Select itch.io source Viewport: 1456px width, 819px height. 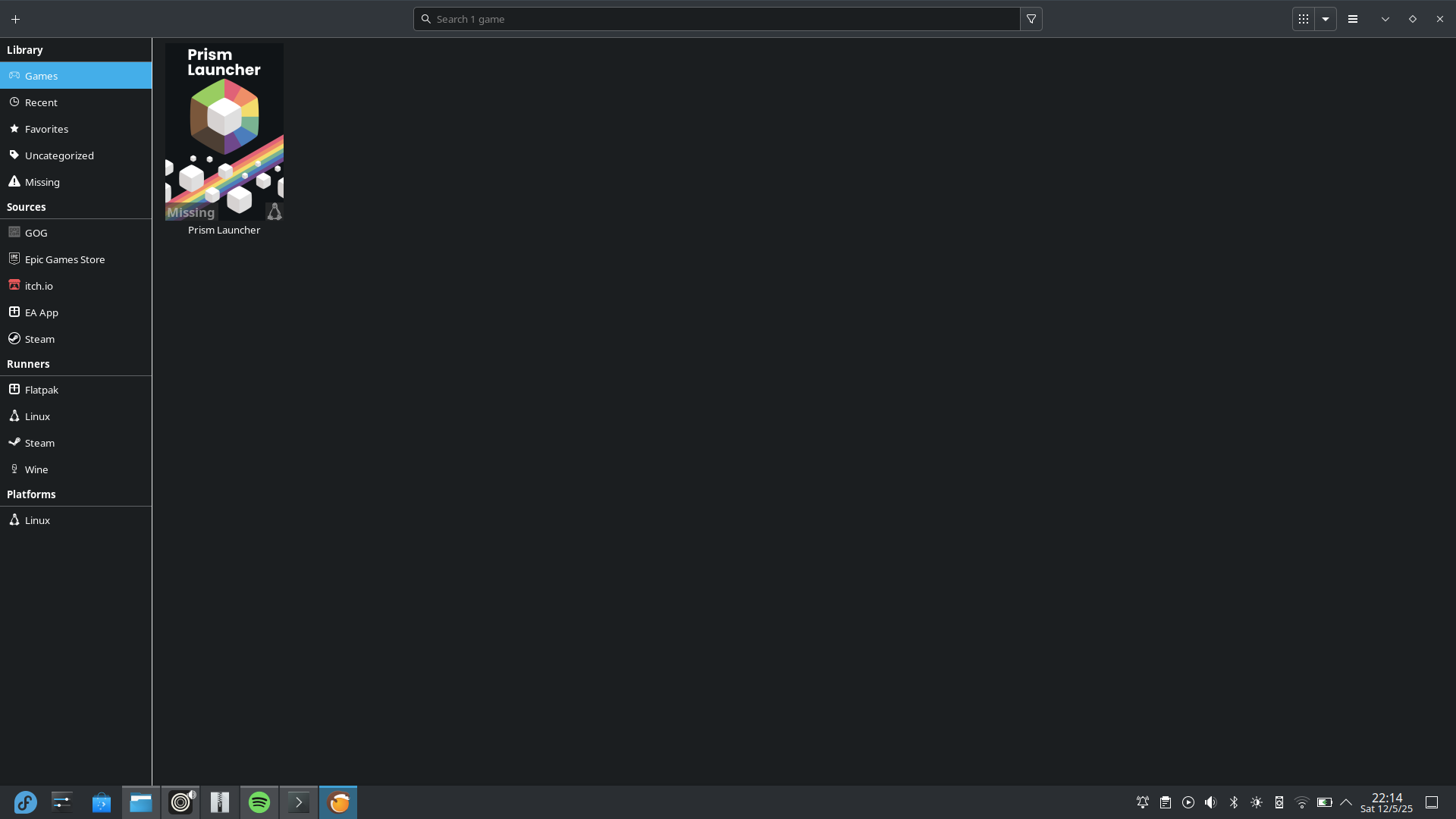(76, 286)
